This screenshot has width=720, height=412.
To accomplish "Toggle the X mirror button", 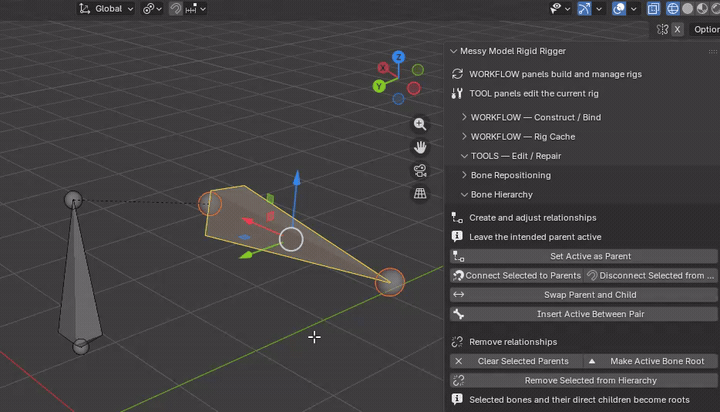I will pos(677,29).
